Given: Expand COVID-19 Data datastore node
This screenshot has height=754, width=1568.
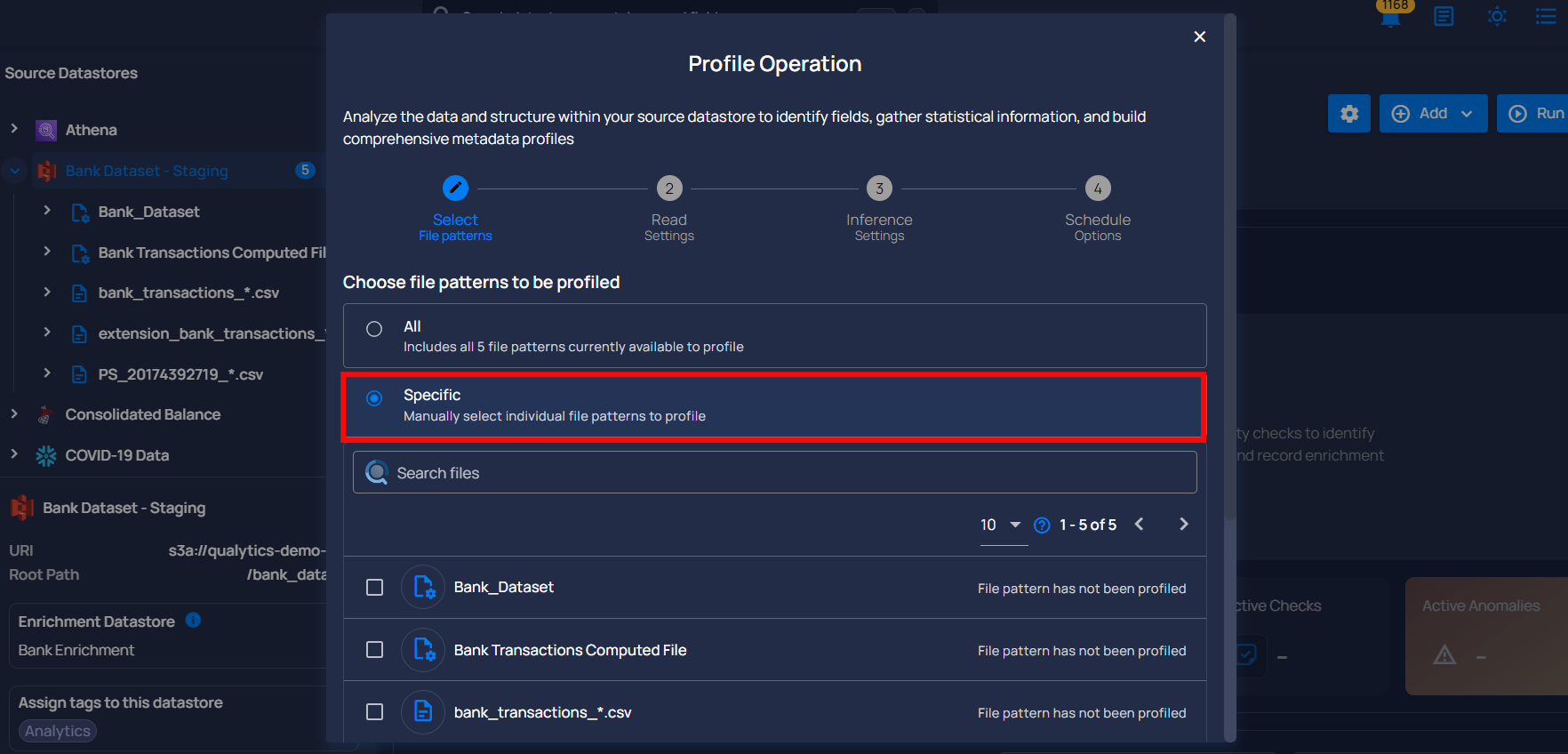Looking at the screenshot, I should click(x=14, y=454).
